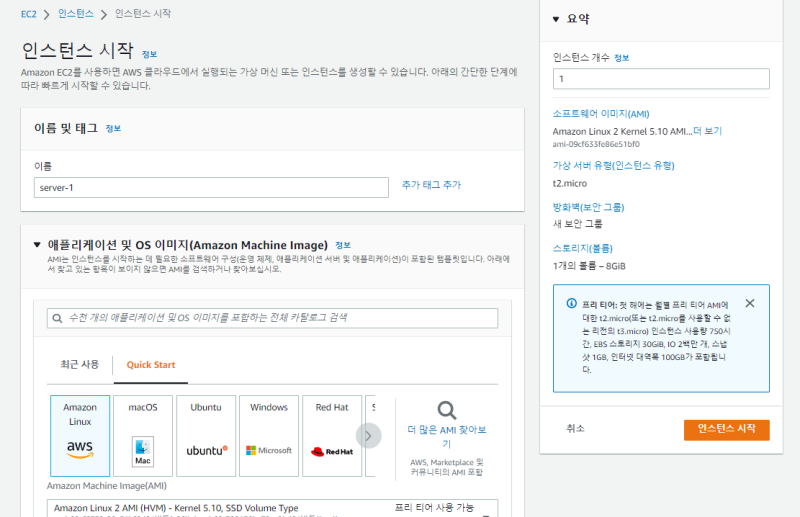Open the Amazon Linux 2 AMI selection dropdown
This screenshot has width=800, height=517.
tap(272, 508)
